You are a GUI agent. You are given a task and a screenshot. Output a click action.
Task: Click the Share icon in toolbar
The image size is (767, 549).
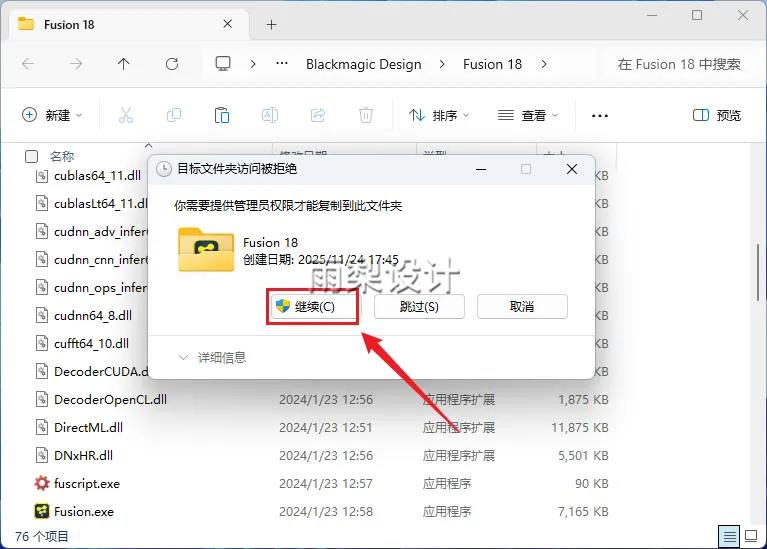click(x=318, y=115)
